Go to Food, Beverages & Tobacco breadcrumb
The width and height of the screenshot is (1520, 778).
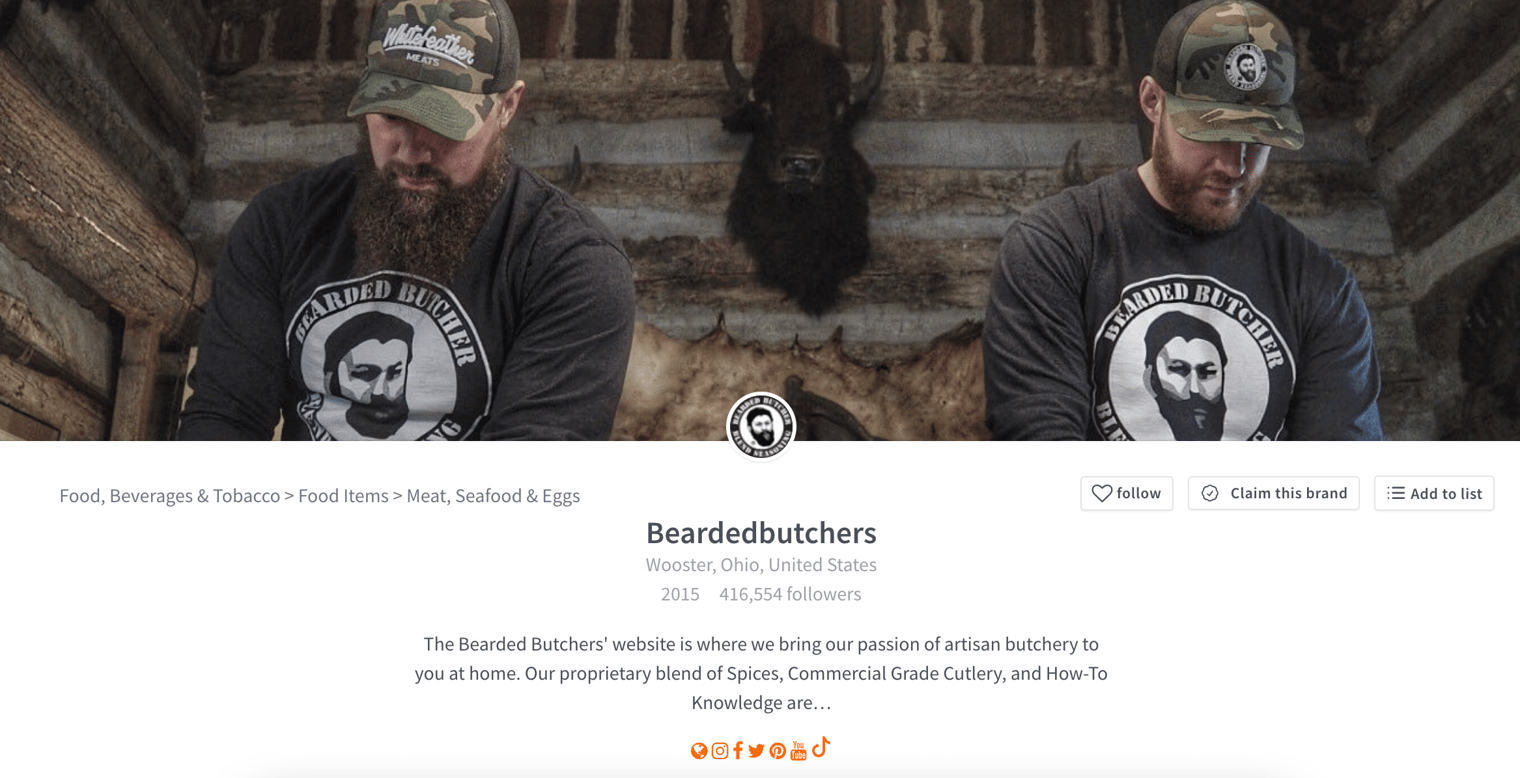[170, 496]
